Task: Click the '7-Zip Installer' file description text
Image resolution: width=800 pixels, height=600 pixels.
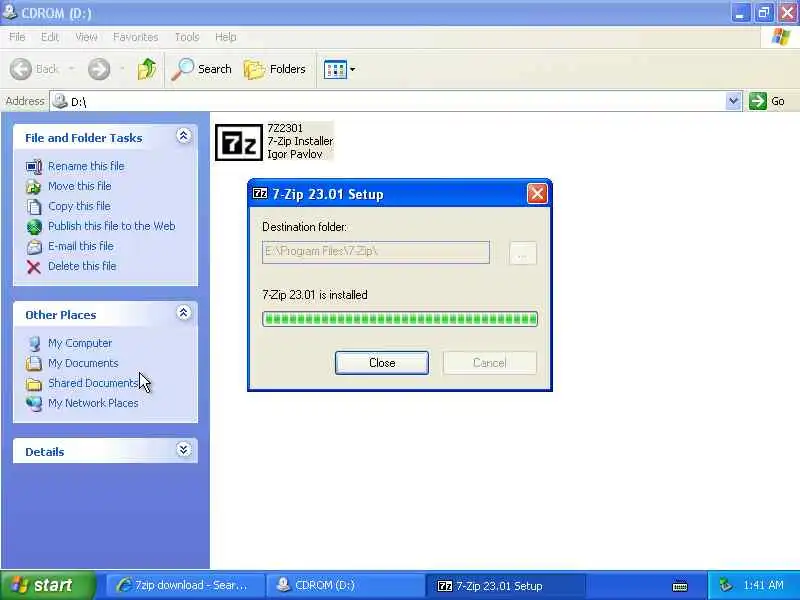Action: click(300, 141)
